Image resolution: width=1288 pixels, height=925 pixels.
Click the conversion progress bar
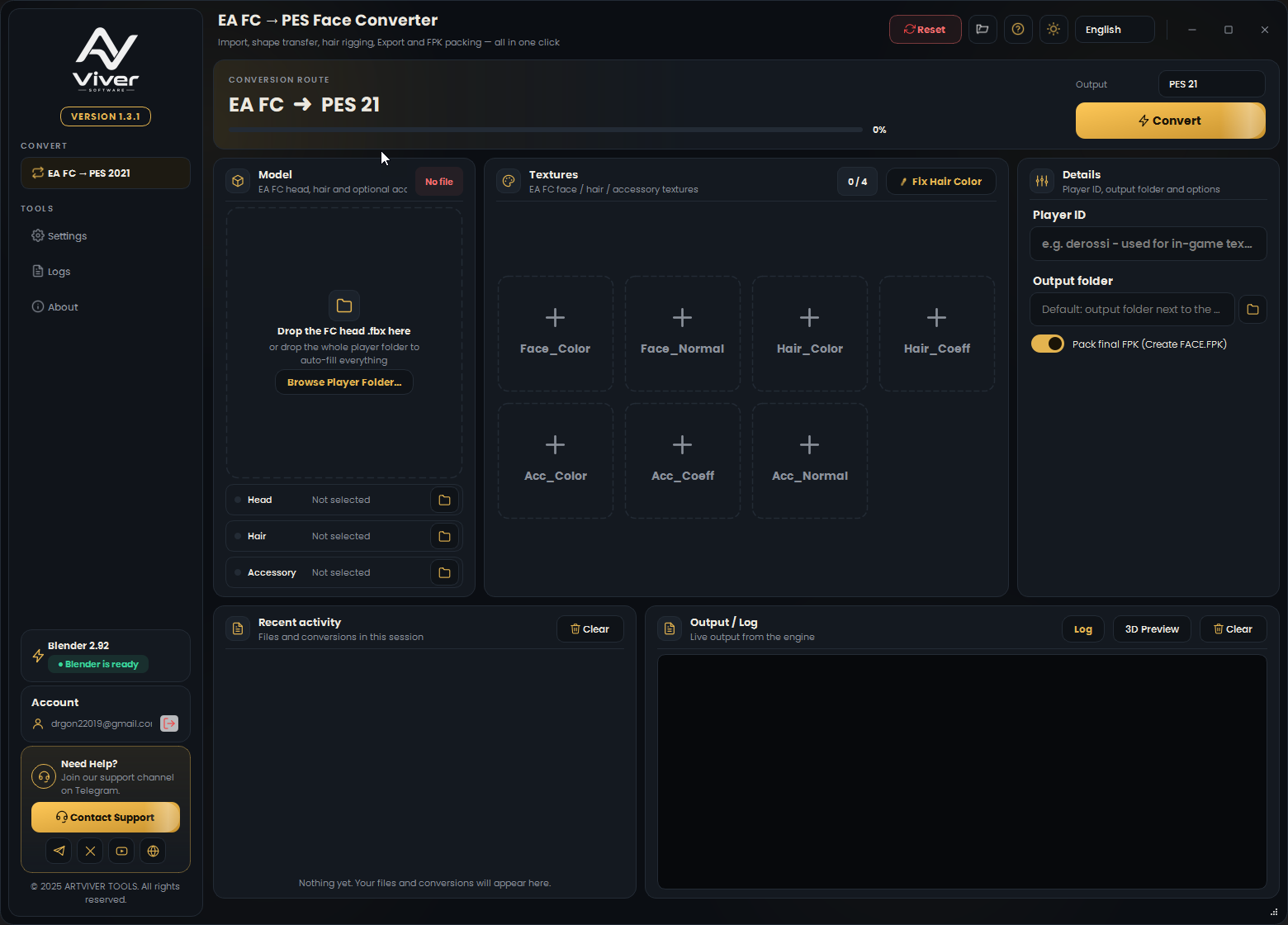(x=546, y=130)
